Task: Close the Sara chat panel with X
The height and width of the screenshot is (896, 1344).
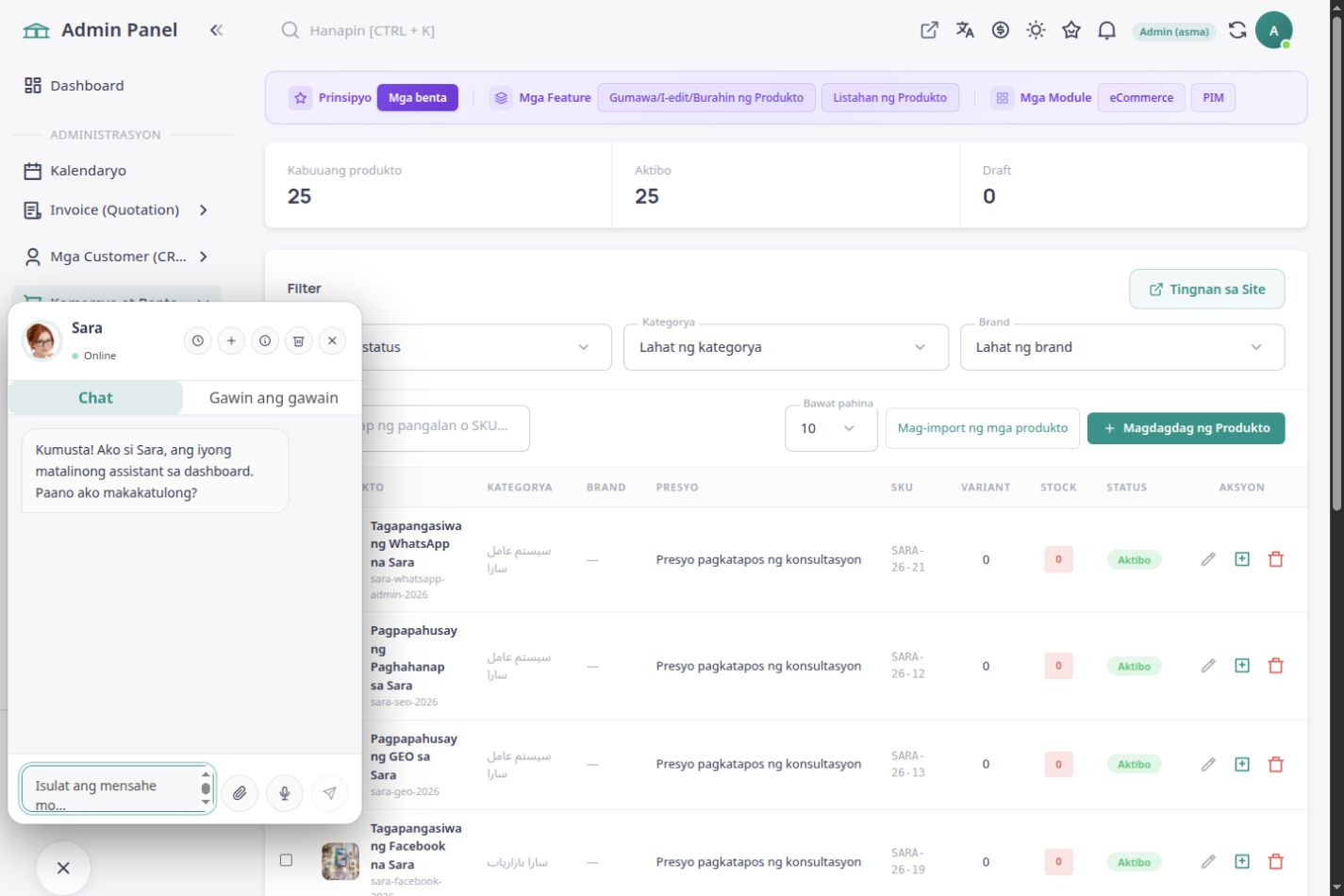Action: pos(332,340)
